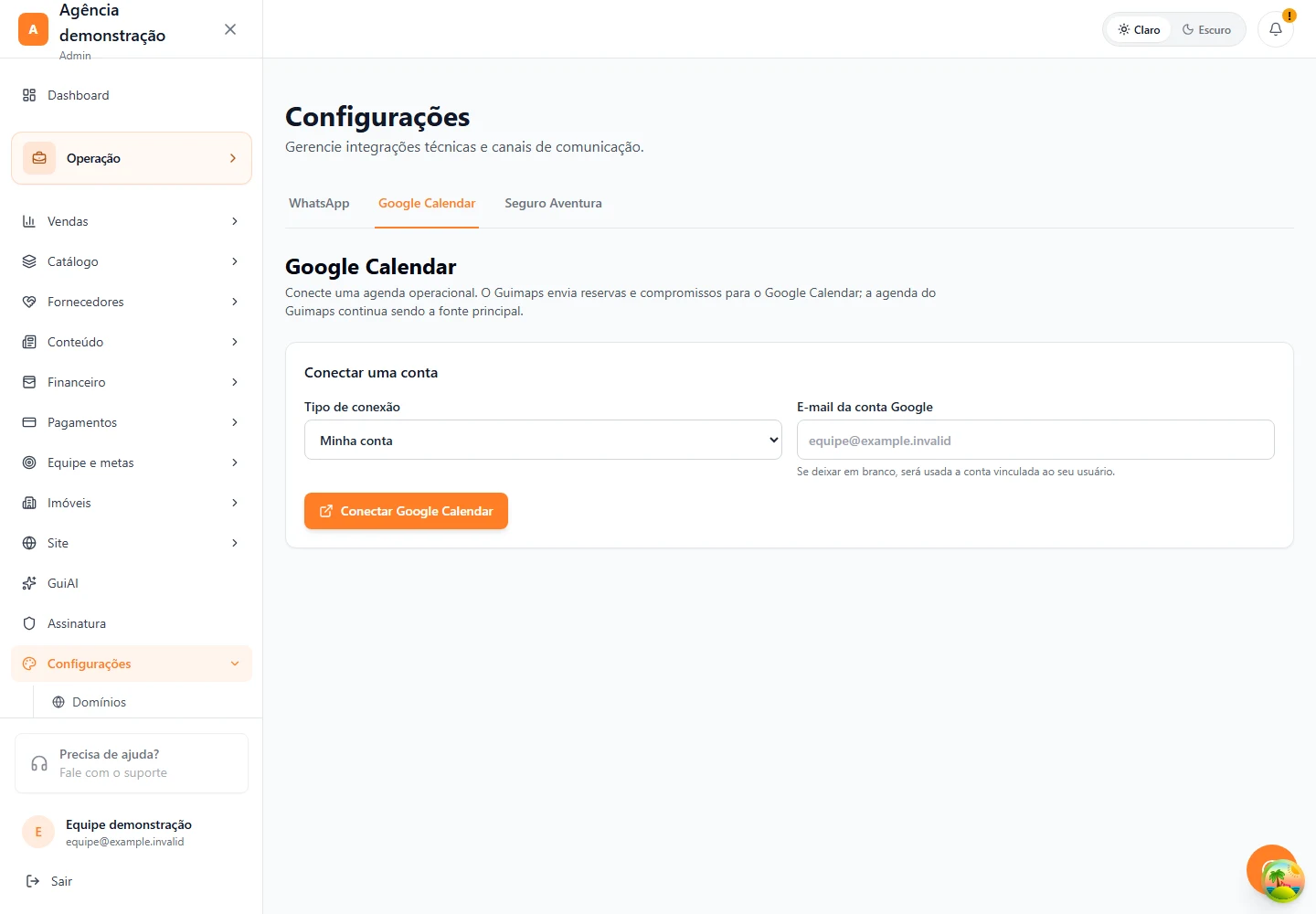
Task: Click the external link icon on Conectar button
Action: point(326,511)
